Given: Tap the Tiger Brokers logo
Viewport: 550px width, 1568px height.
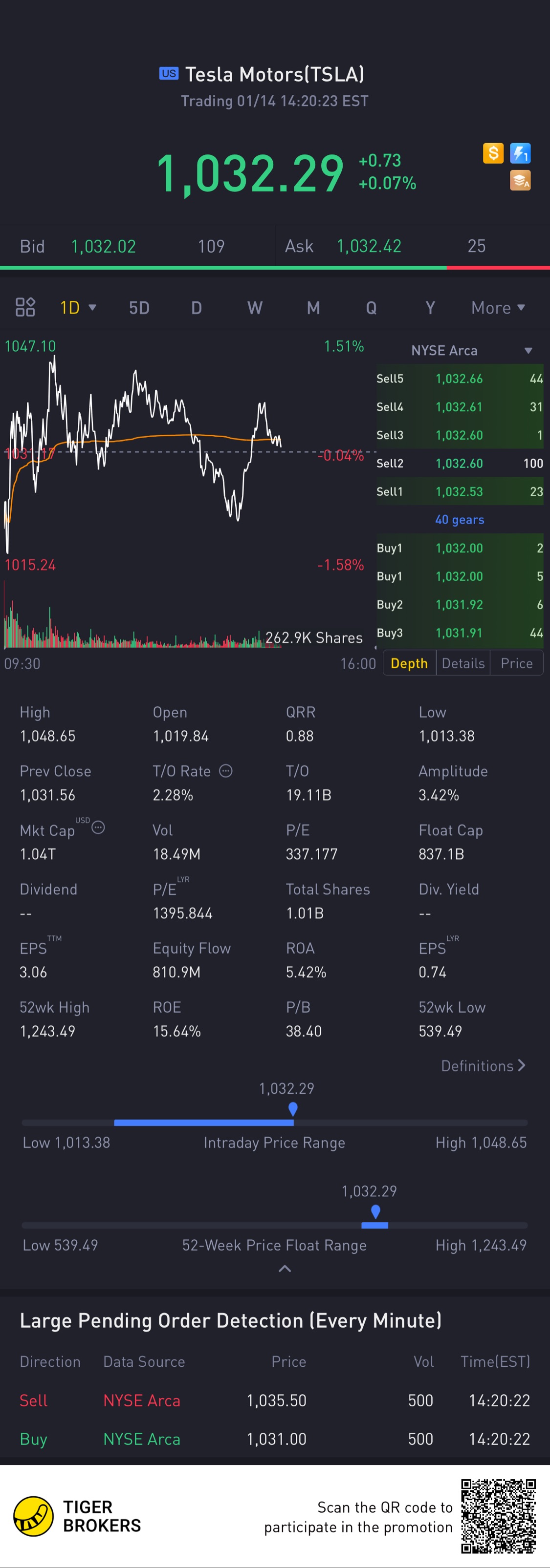Looking at the screenshot, I should 34,1516.
